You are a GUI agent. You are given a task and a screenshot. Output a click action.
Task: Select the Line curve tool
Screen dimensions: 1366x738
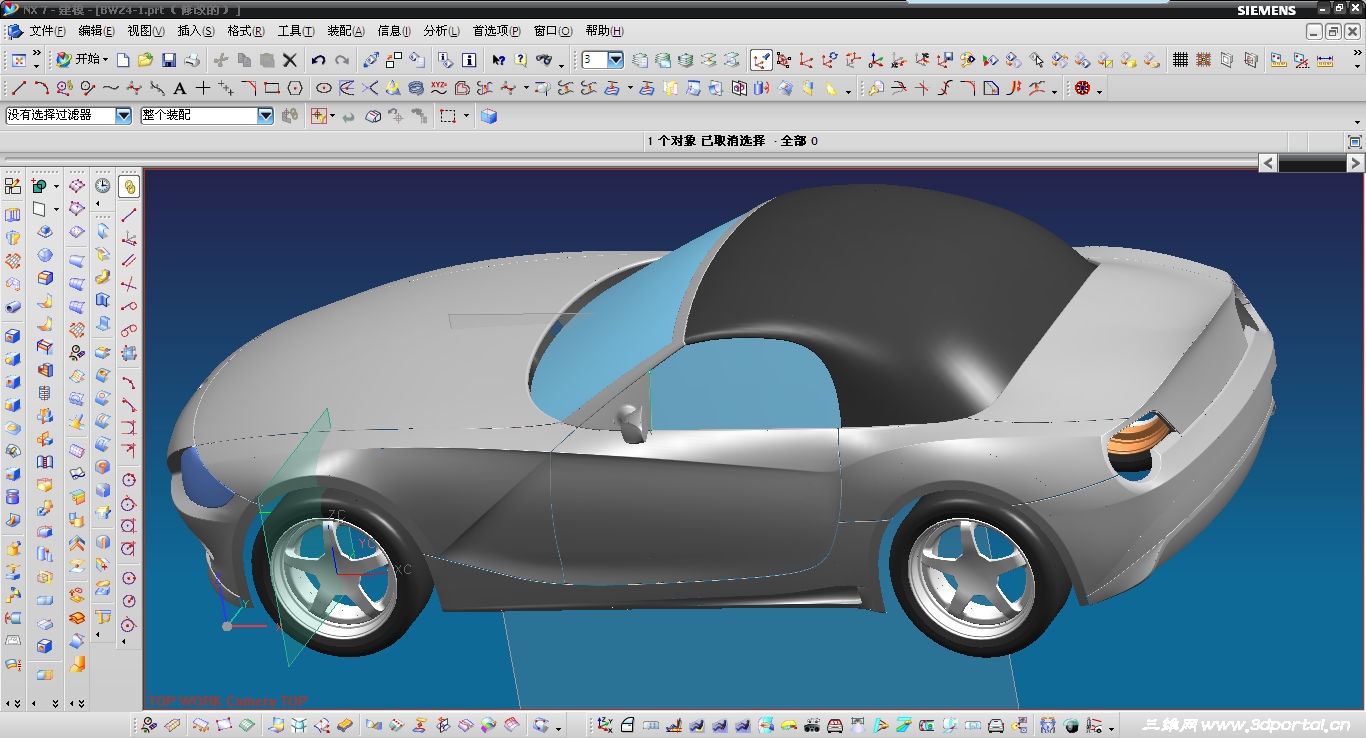(x=18, y=88)
